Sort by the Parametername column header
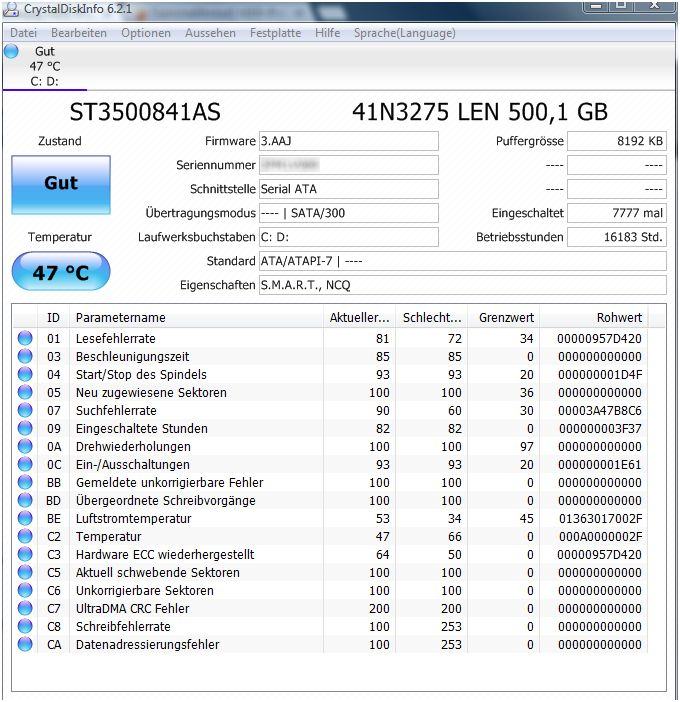This screenshot has height=702, width=680. point(196,317)
